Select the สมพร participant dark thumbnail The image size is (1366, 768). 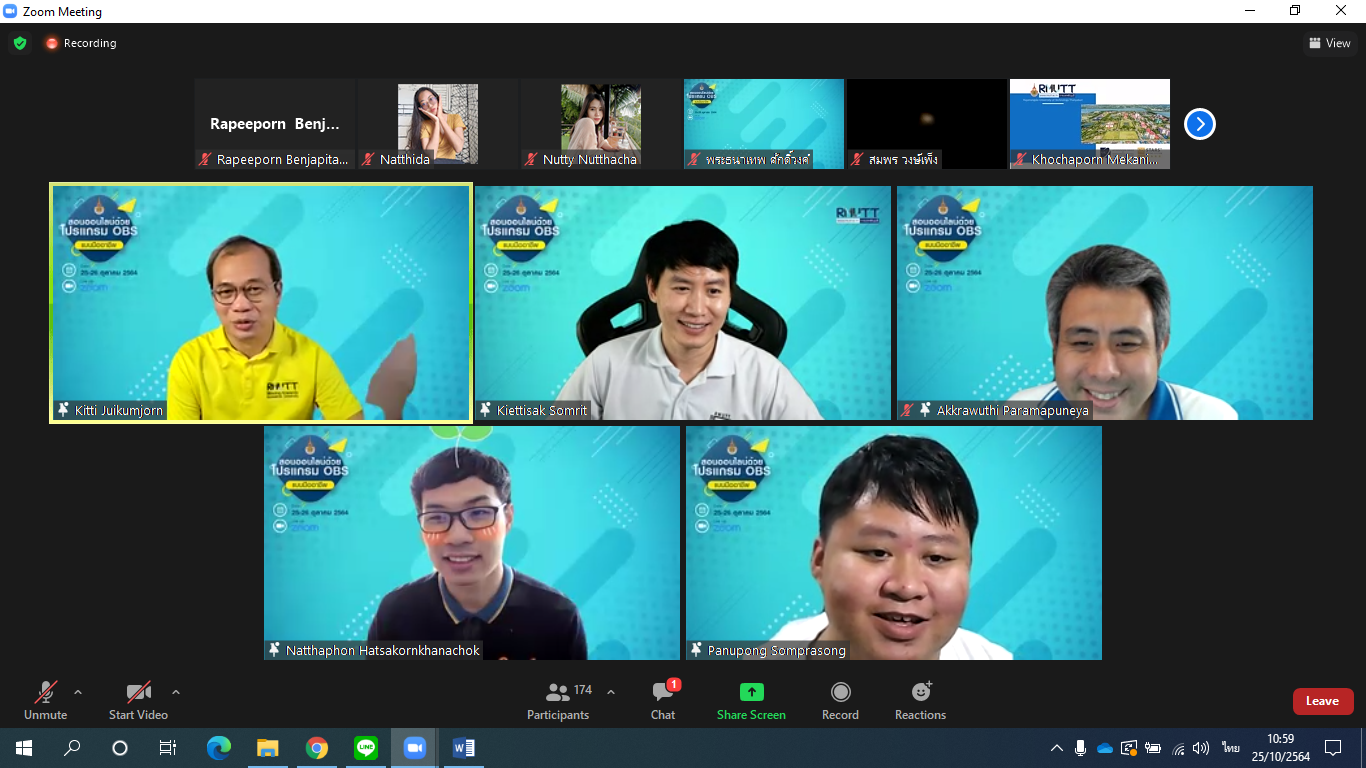point(927,124)
